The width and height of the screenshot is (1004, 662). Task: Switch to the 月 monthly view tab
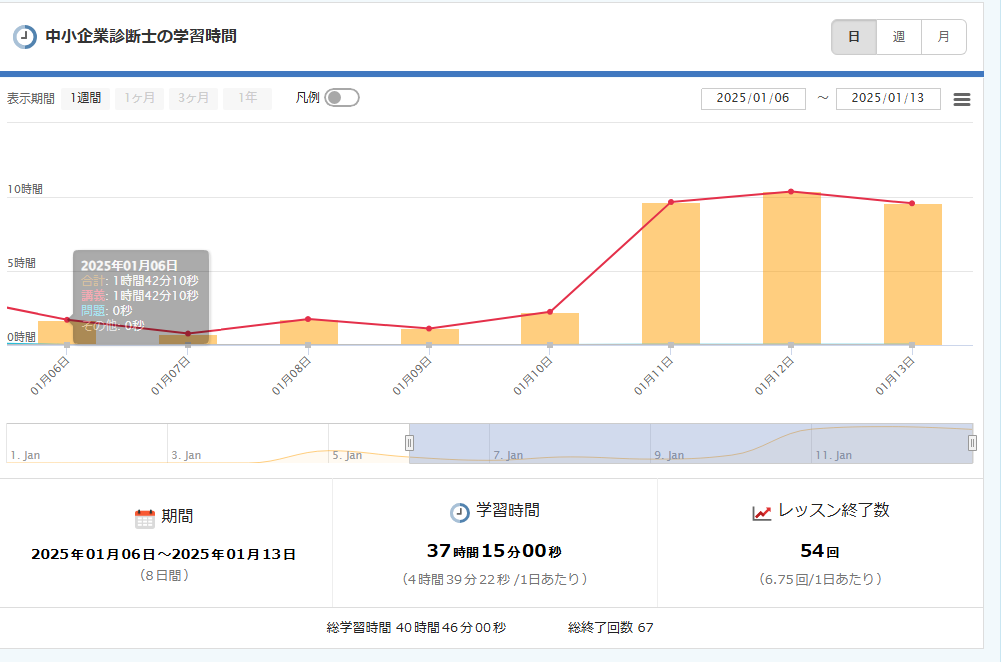pyautogui.click(x=944, y=37)
